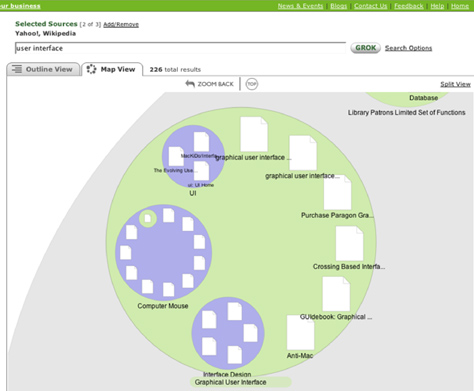Image resolution: width=474 pixels, height=391 pixels.
Task: Click Add/Remove sources link
Action: click(121, 24)
